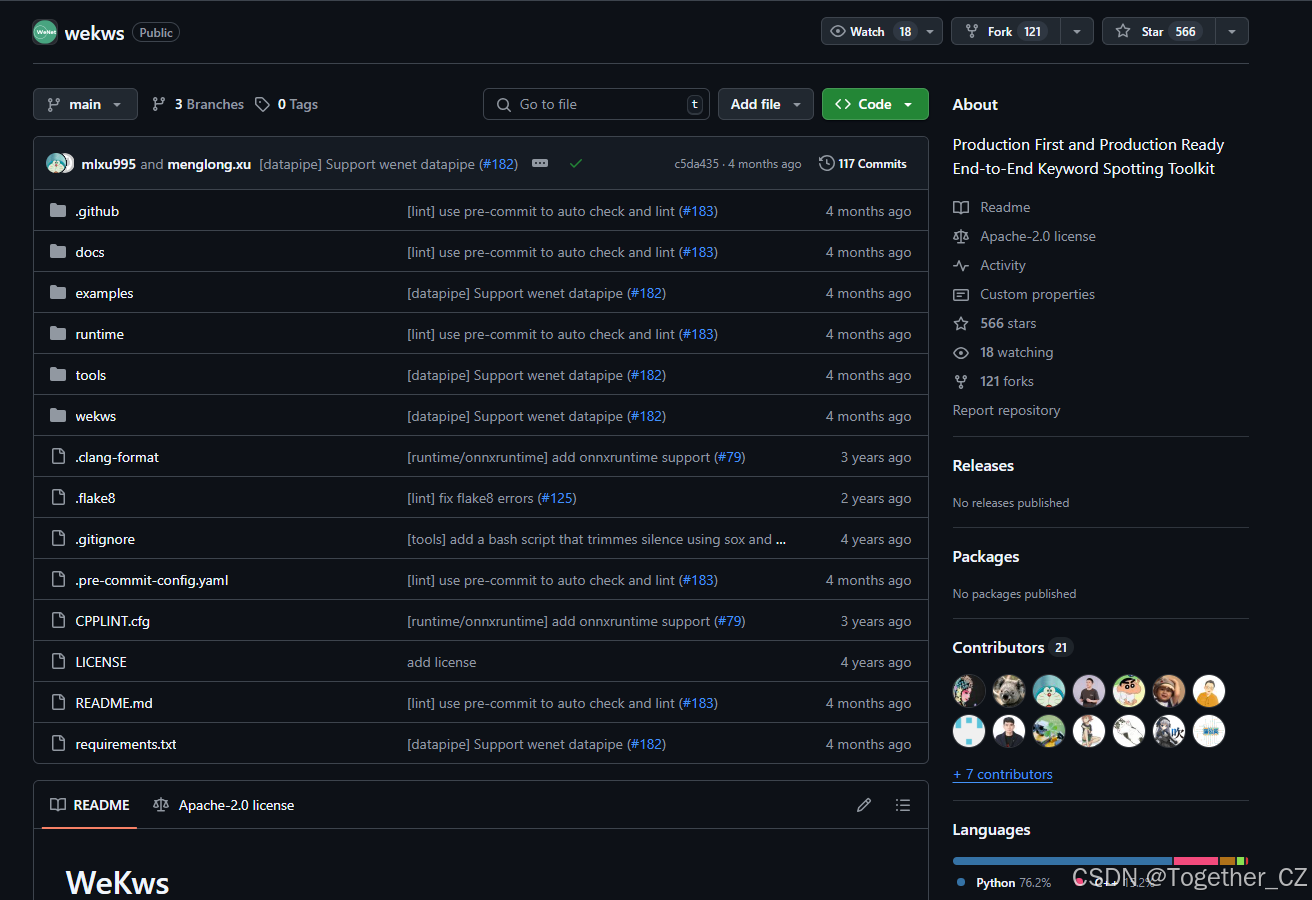Expand the main branch selector
This screenshot has height=900, width=1312.
(x=85, y=104)
